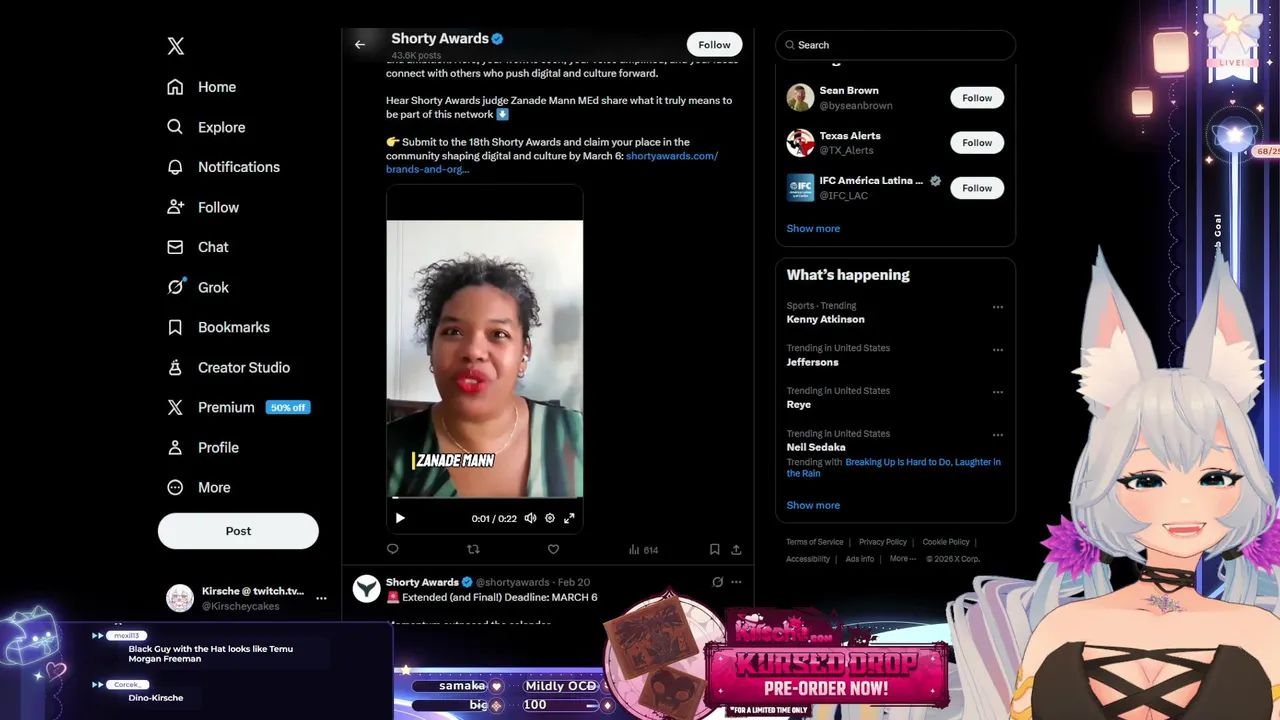View post analytics showing 614 views
Screen dimensions: 1280x720
643,550
